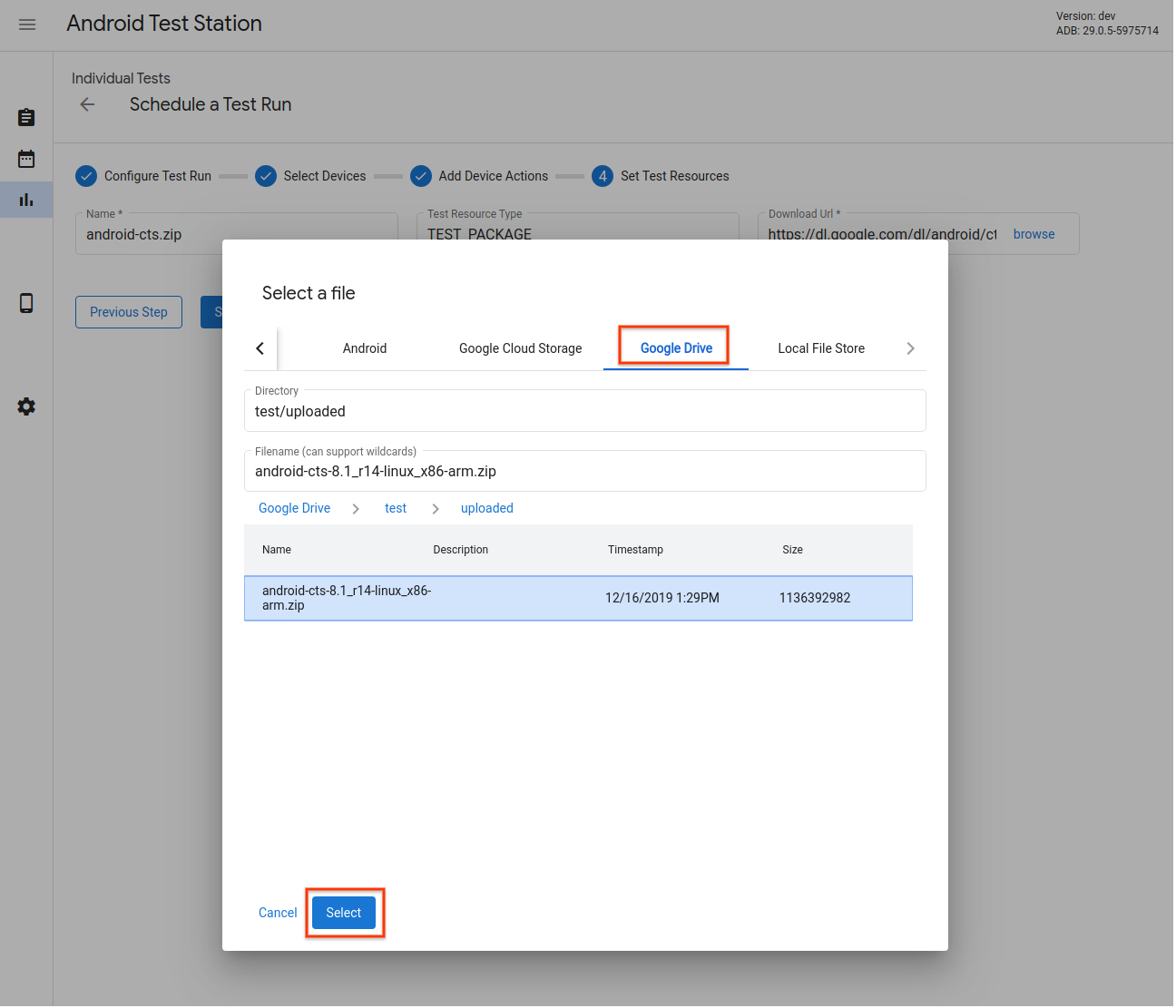Screen dimensions: 1176x1008
Task: Open Test Runs via the clipboard sidebar icon
Action: coord(26,117)
